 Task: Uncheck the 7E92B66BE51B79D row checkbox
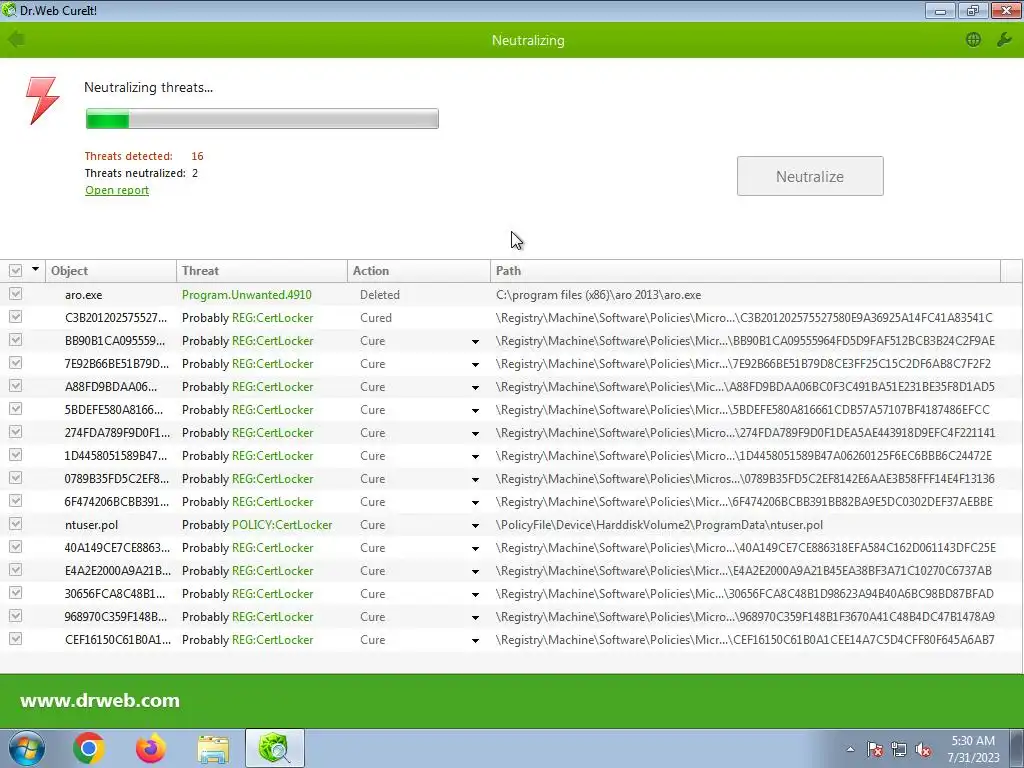(16, 363)
